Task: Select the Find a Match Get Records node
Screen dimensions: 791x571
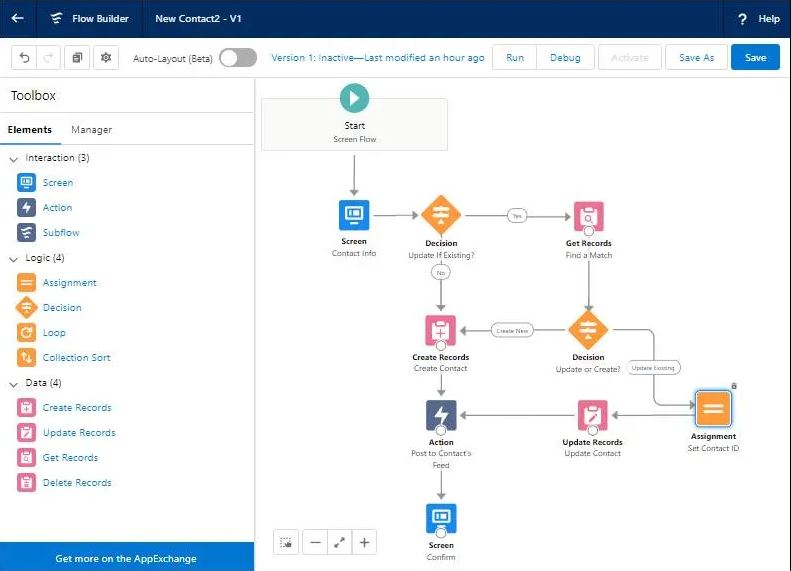Action: pos(589,217)
